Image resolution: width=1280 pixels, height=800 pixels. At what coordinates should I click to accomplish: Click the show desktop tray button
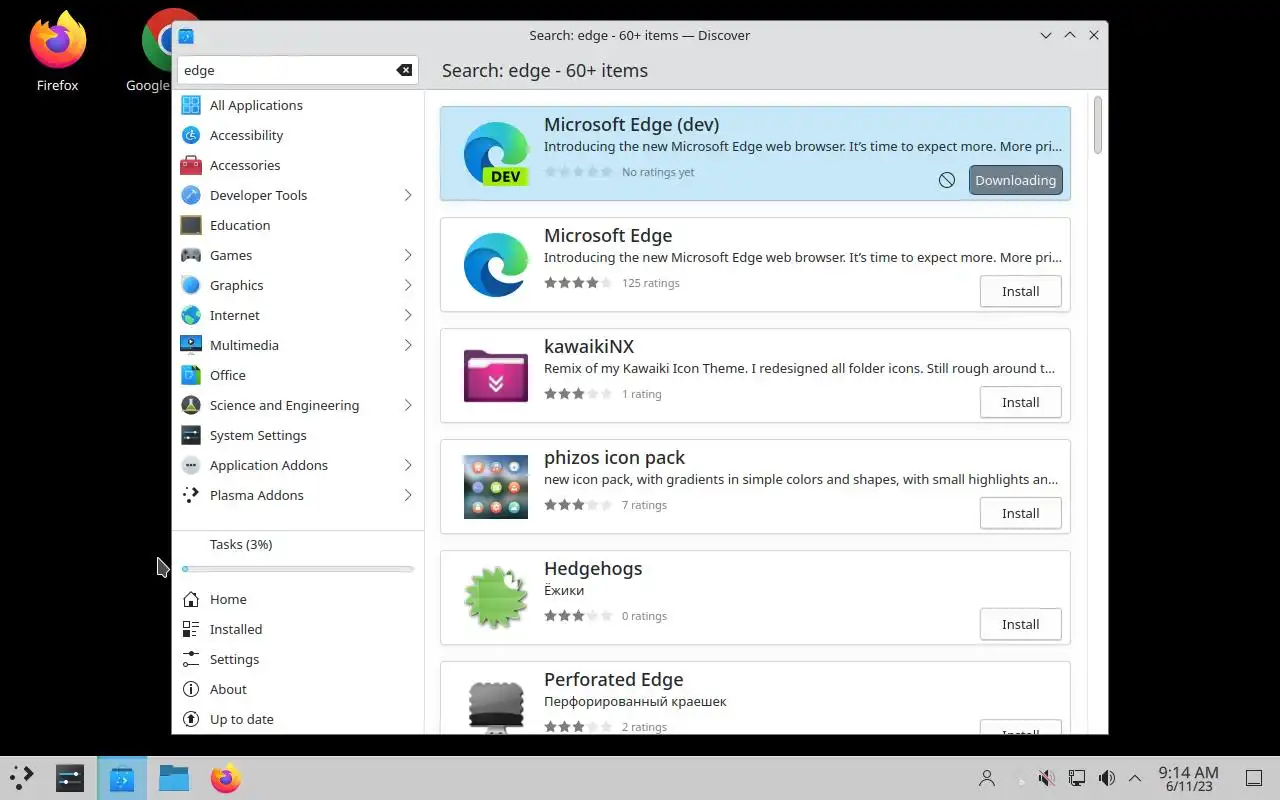1253,778
